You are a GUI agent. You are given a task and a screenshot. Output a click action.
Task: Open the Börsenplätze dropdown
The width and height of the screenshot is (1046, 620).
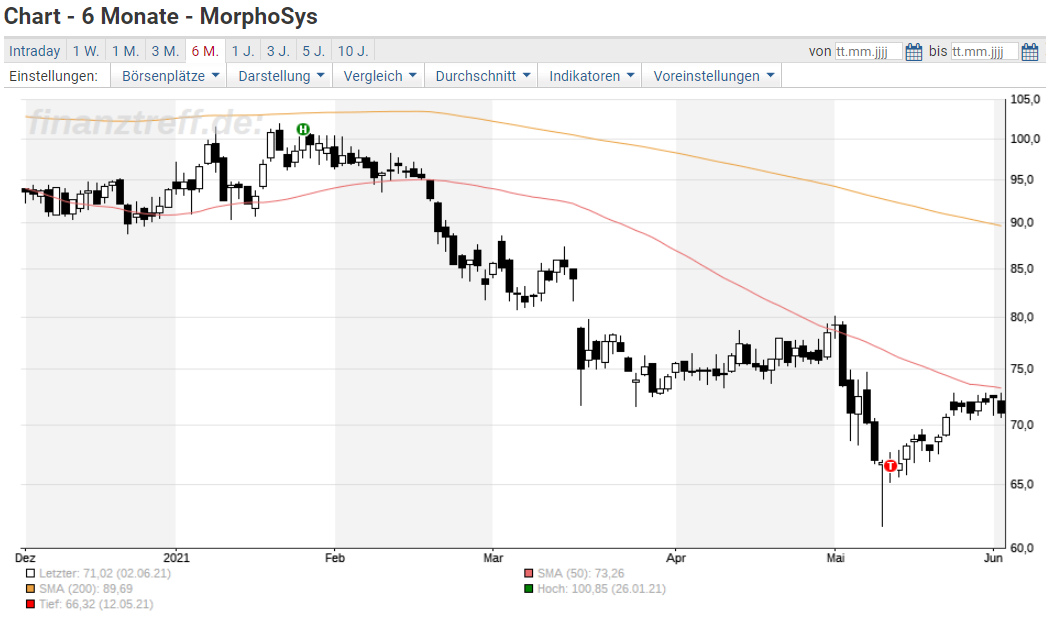(169, 76)
